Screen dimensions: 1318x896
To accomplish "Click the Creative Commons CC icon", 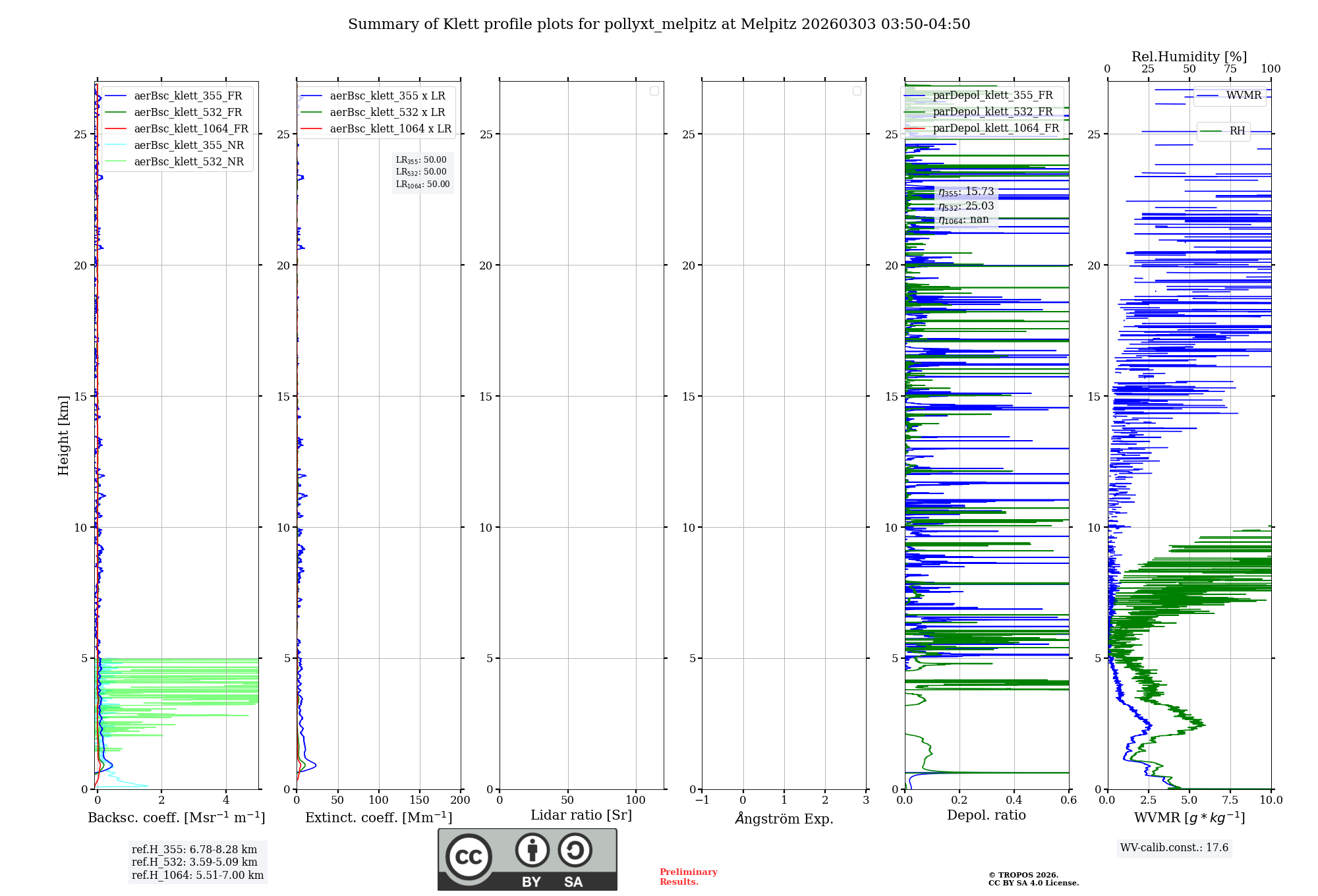I will pyautogui.click(x=469, y=856).
